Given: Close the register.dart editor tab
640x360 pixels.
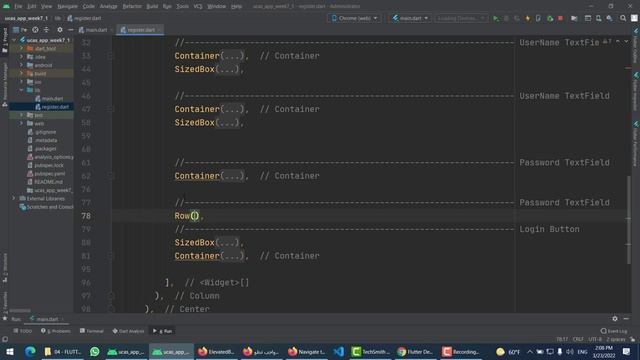Looking at the screenshot, I should coord(159,30).
